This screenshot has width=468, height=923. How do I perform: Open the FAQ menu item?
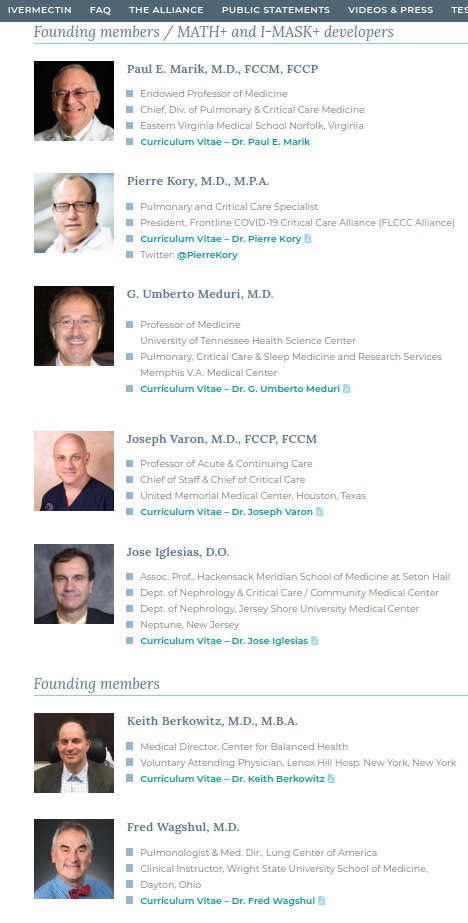coord(100,10)
